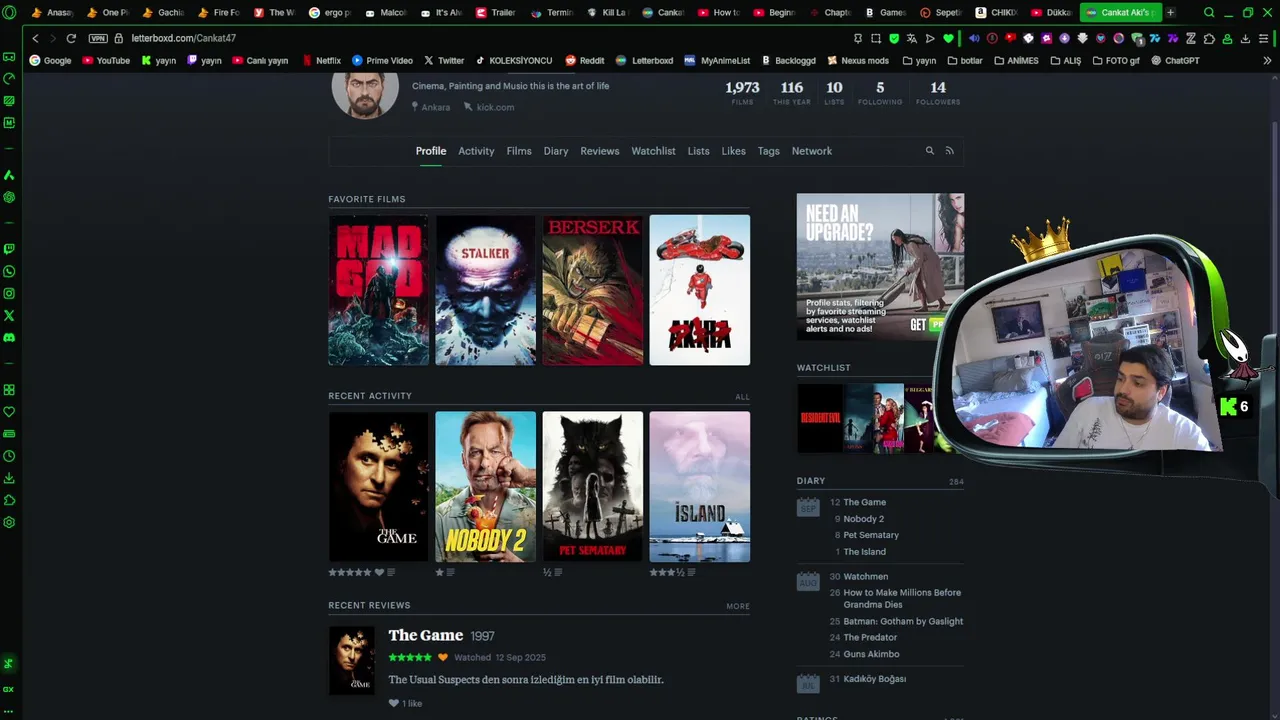Open Netflix bookmark

pyautogui.click(x=321, y=60)
